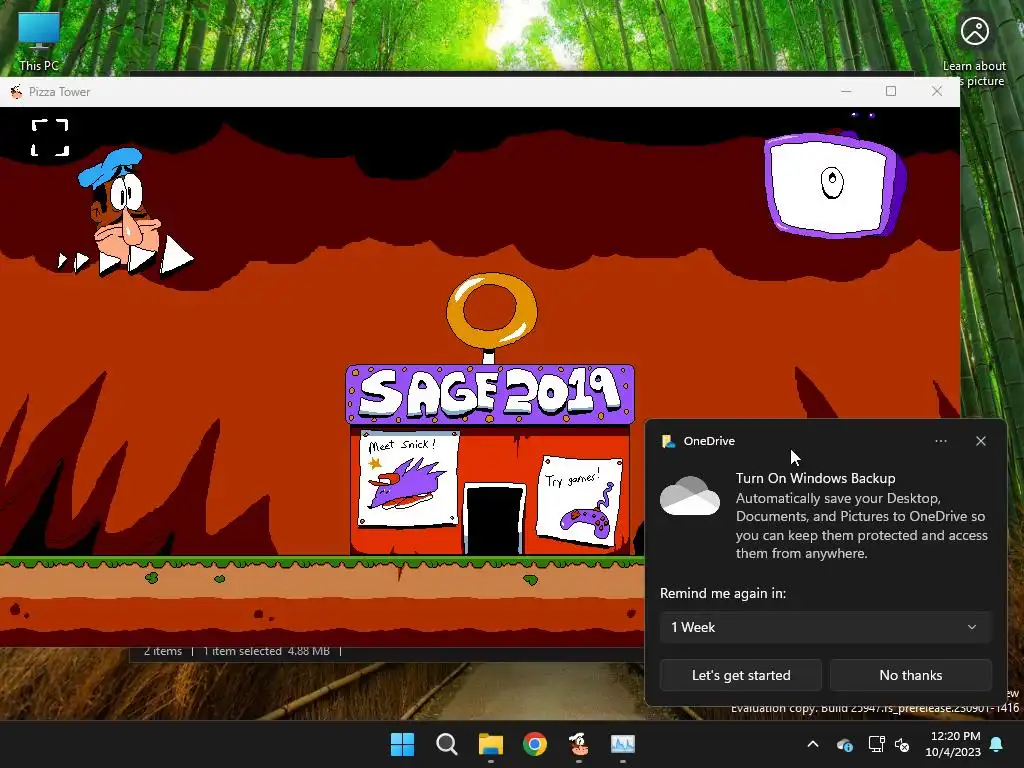This screenshot has width=1024, height=768.
Task: Open the notifications bell icon
Action: (997, 744)
